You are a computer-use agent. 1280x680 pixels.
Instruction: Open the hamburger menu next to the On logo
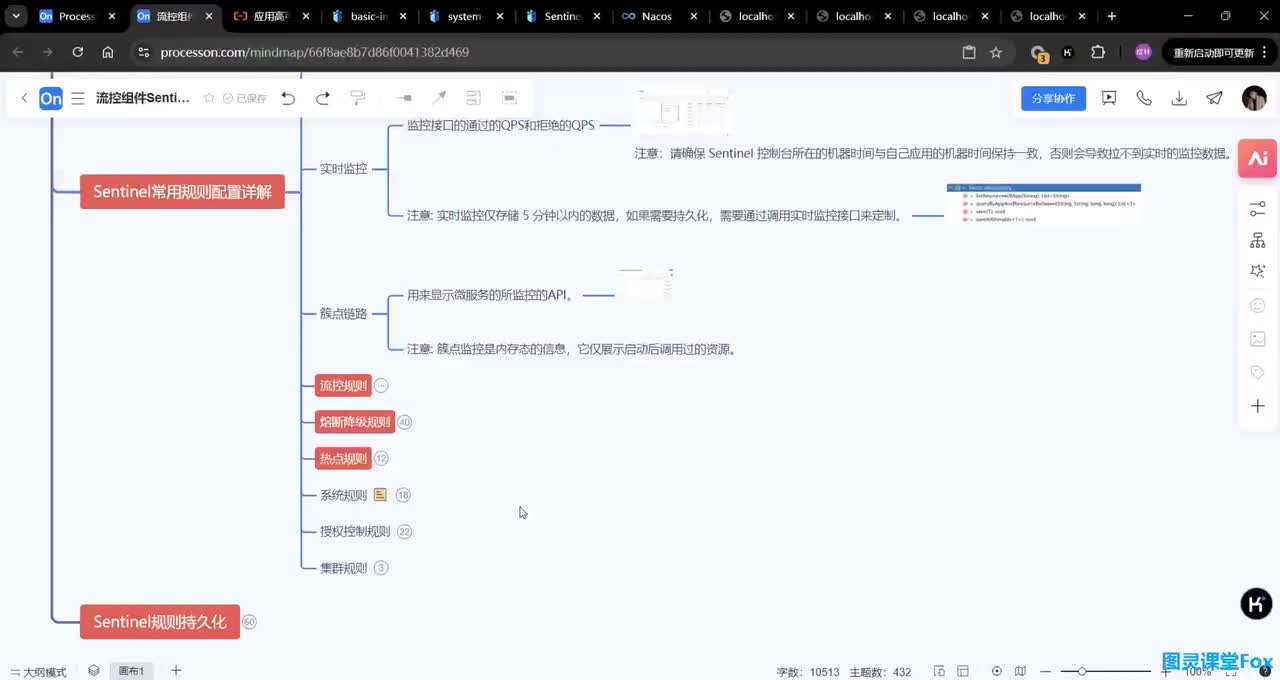click(x=78, y=98)
